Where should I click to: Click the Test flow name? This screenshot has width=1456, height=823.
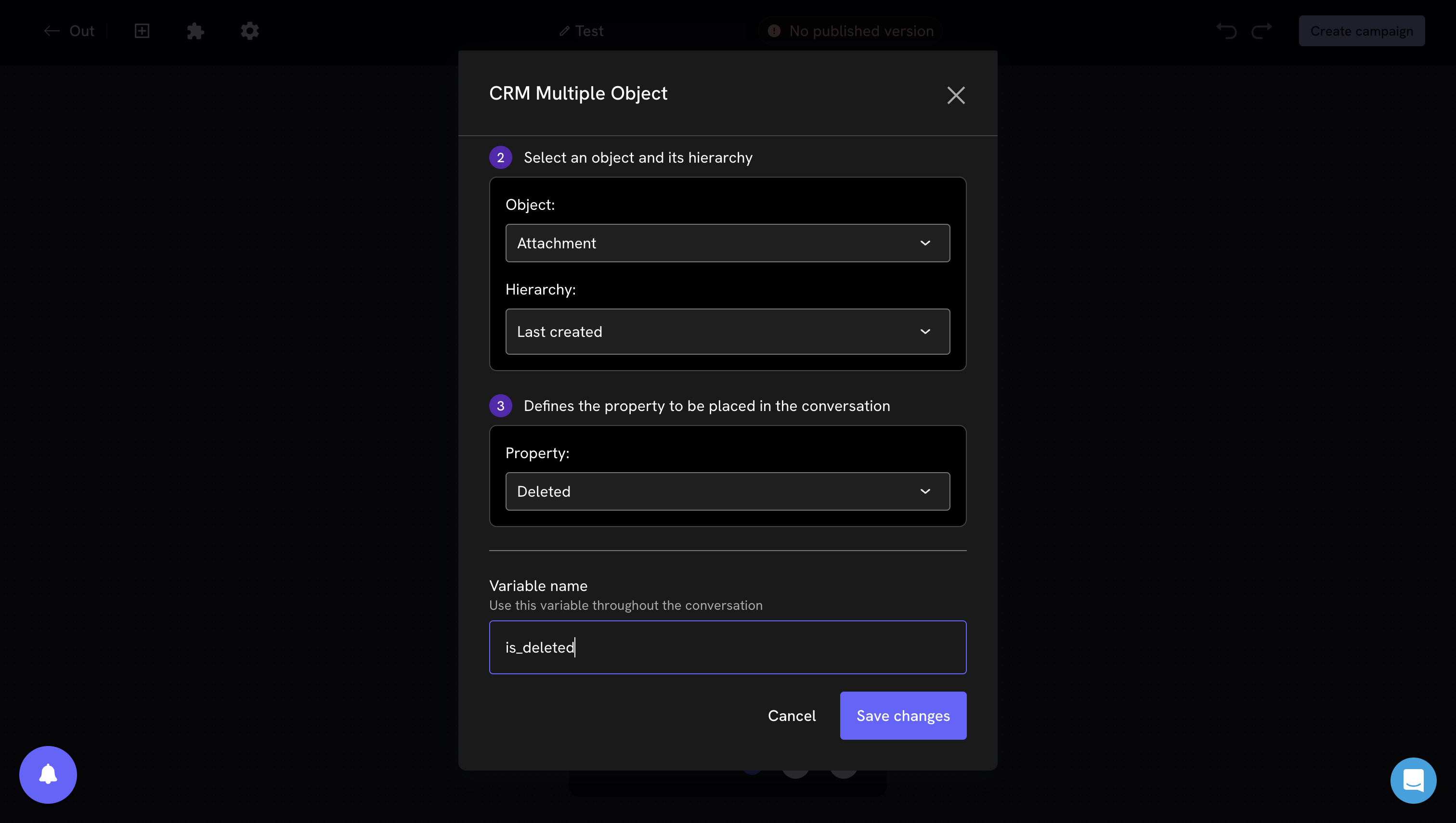click(x=589, y=31)
